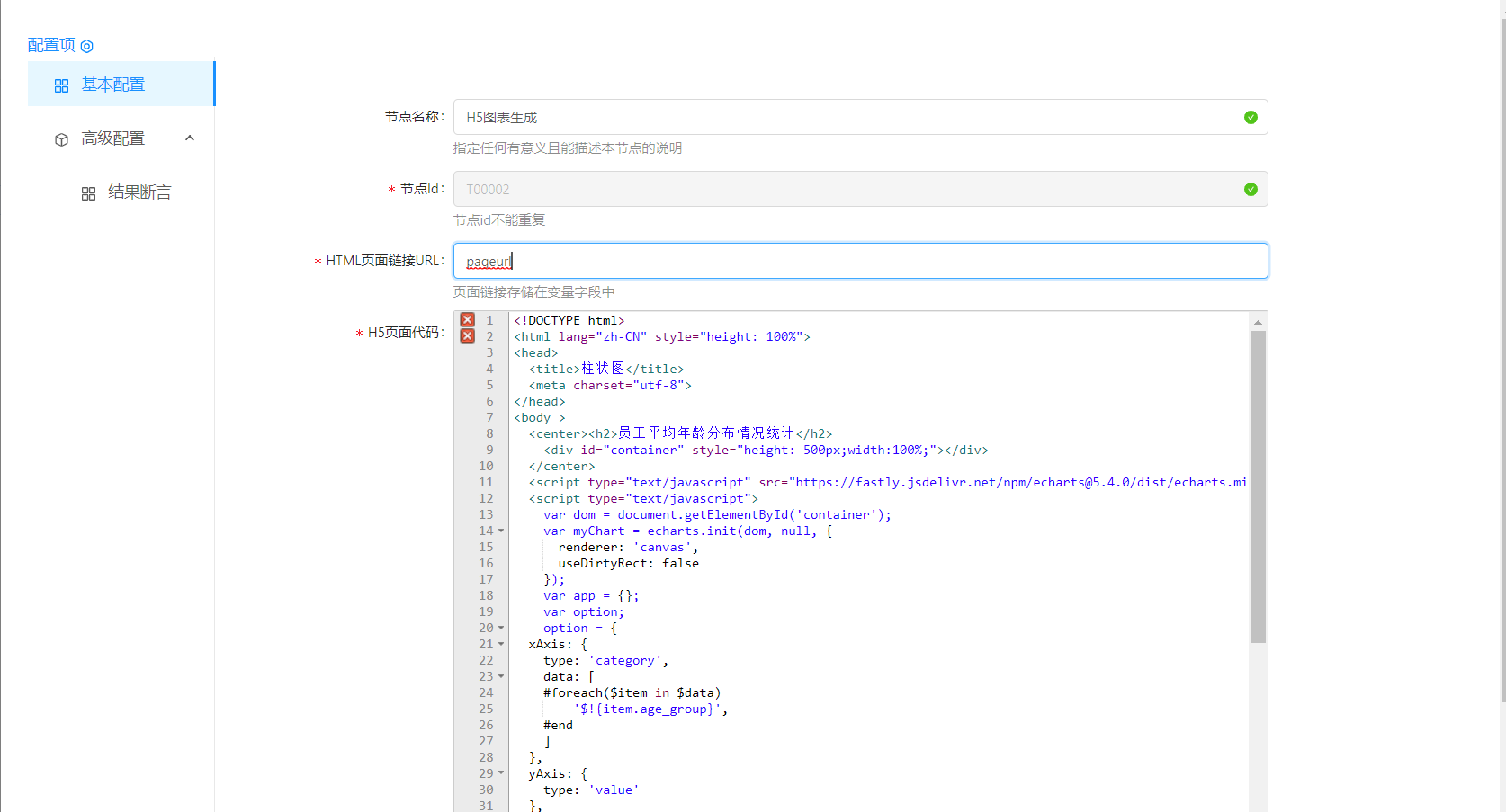Collapse xAxis block at line 21
The image size is (1506, 812).
point(501,645)
